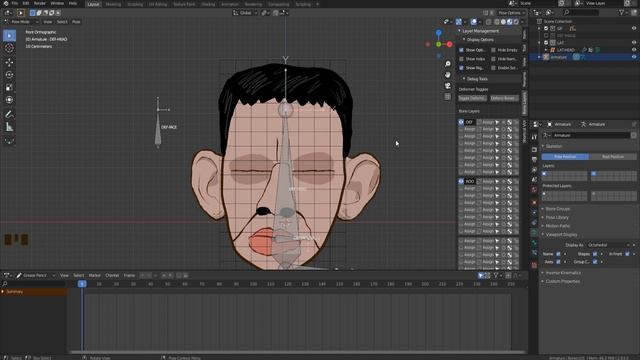The image size is (640, 360).
Task: Select the Select Box tool
Action: pos(9,36)
